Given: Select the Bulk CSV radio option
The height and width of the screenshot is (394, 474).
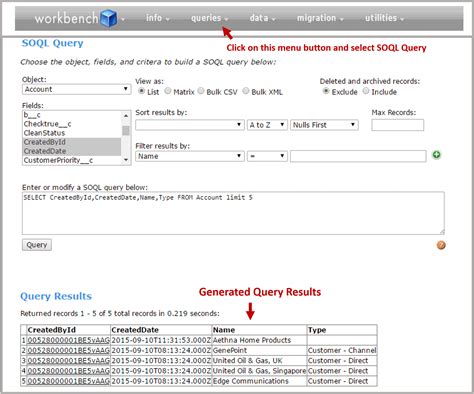Looking at the screenshot, I should pos(201,90).
